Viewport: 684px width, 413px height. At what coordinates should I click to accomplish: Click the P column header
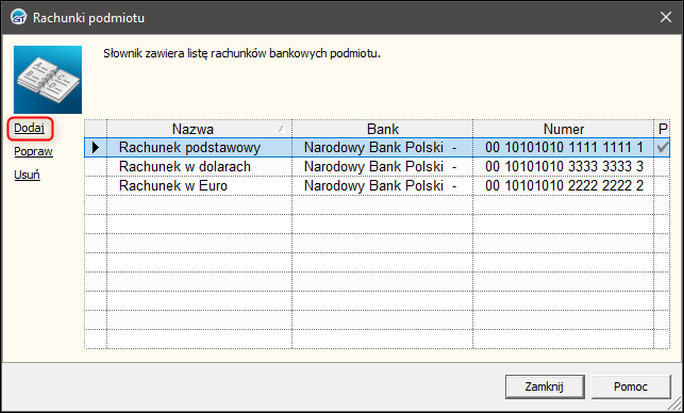[x=662, y=129]
